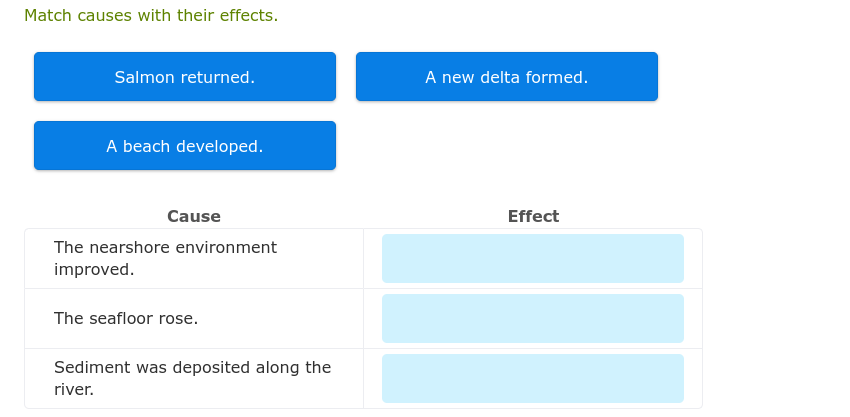Click the top light-blue answer box
Screen dimensions: 850x417
click(532, 258)
